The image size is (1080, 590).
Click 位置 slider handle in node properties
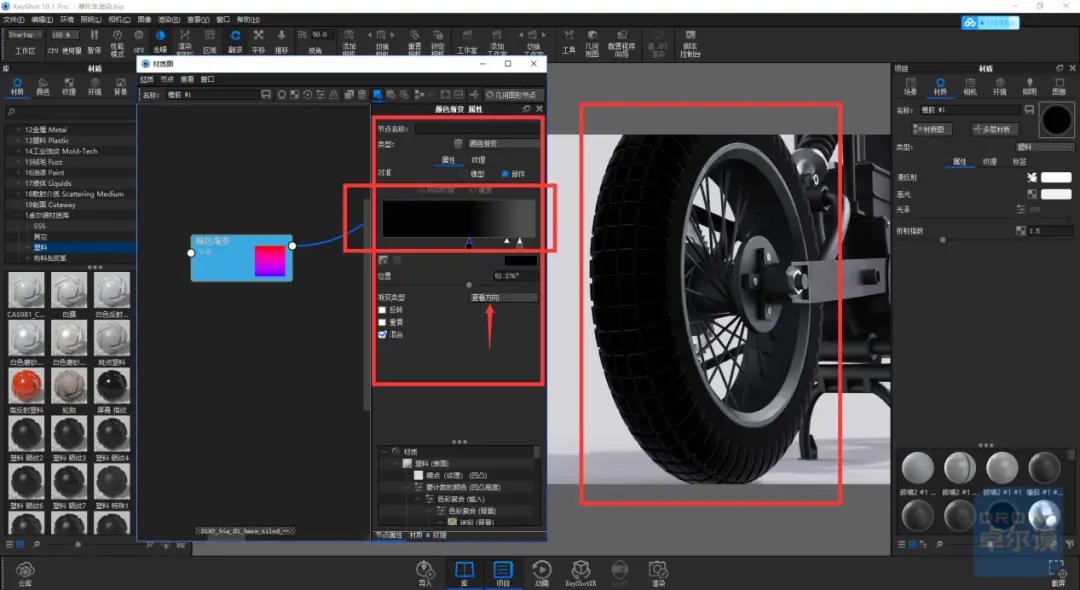[x=469, y=285]
